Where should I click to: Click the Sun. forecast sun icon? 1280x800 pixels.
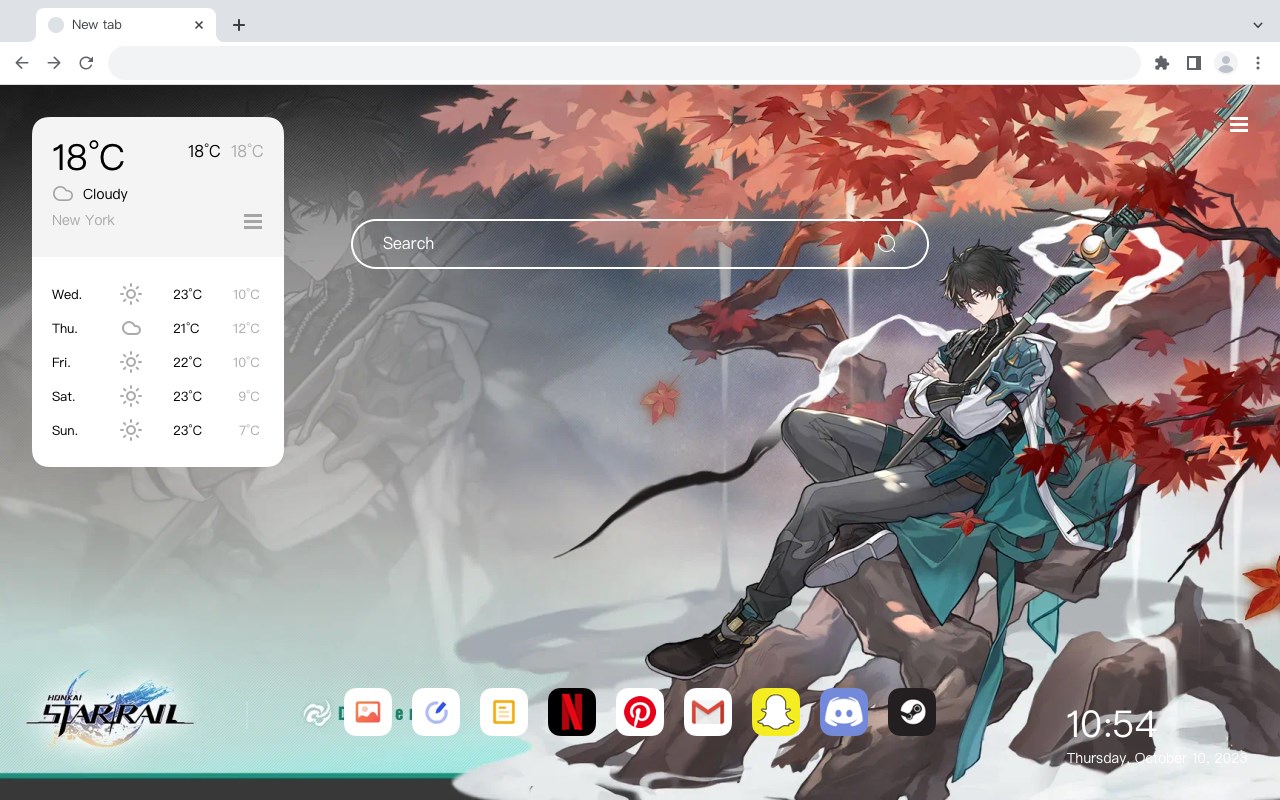[x=131, y=430]
